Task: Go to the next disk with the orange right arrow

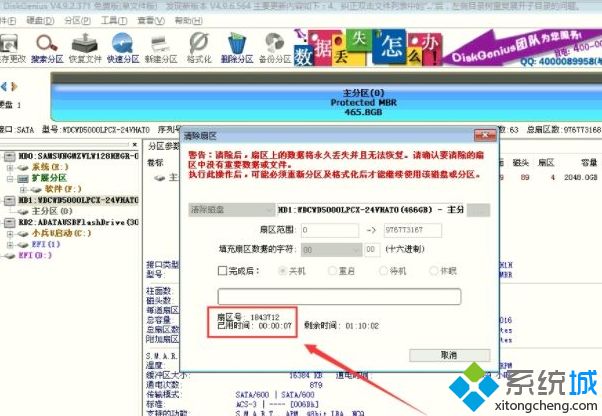Action: point(14,87)
